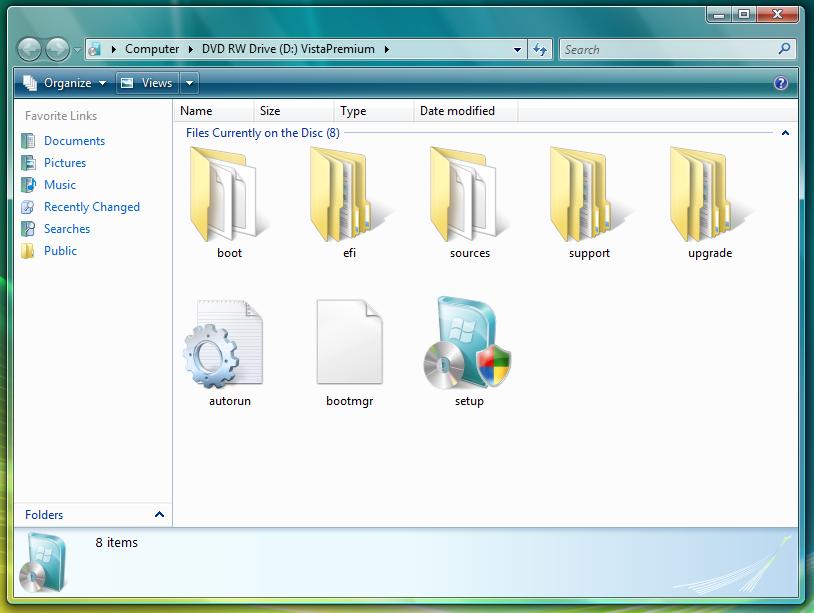This screenshot has width=814, height=613.
Task: Open recent pages dropdown beside Forward
Action: click(77, 50)
